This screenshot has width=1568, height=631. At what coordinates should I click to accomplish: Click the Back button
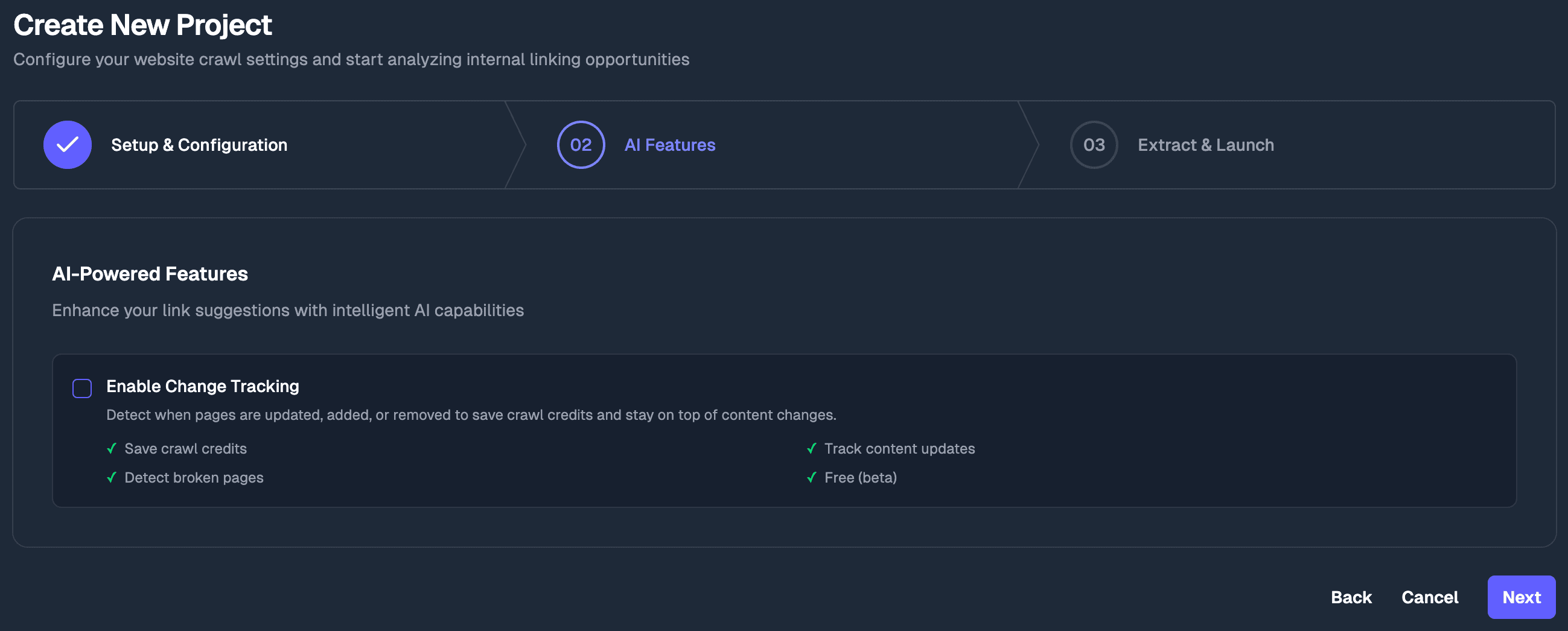(1351, 598)
